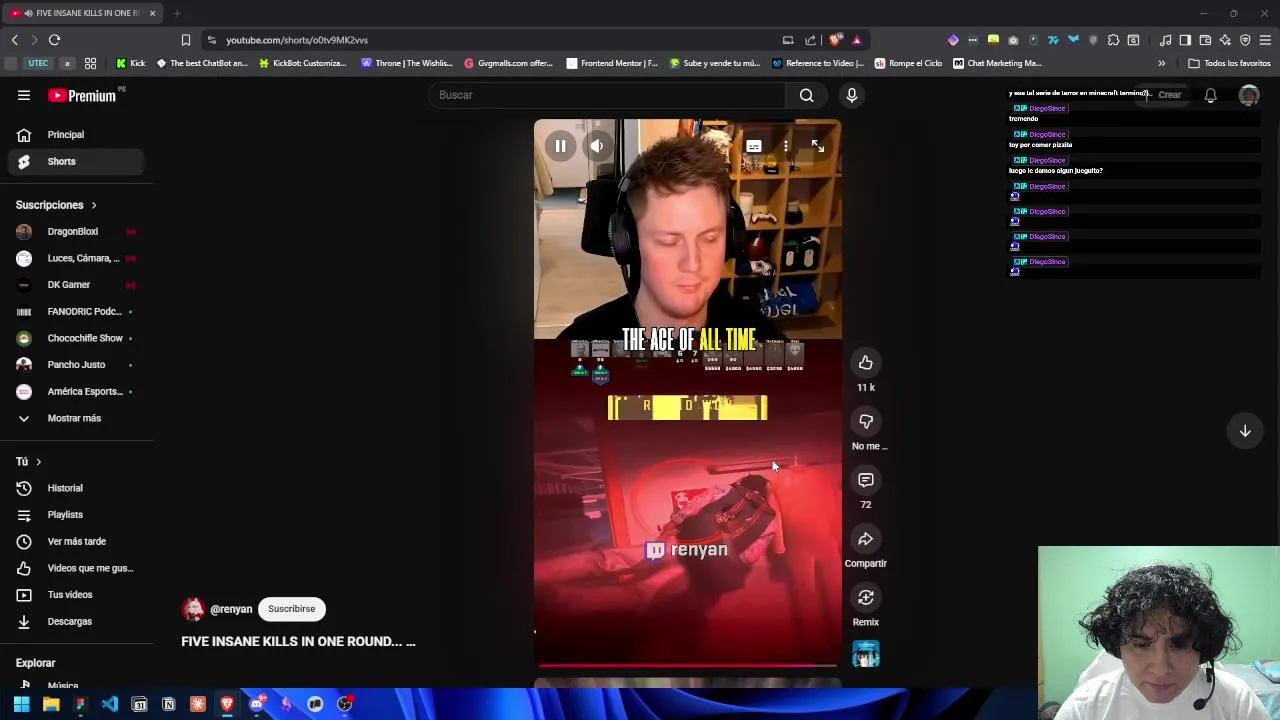Screen dimensions: 1280x720
Task: Pause the Short video
Action: pos(560,146)
